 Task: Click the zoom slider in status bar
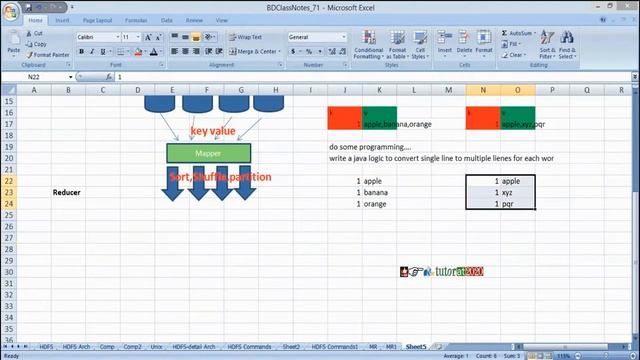[x=606, y=356]
